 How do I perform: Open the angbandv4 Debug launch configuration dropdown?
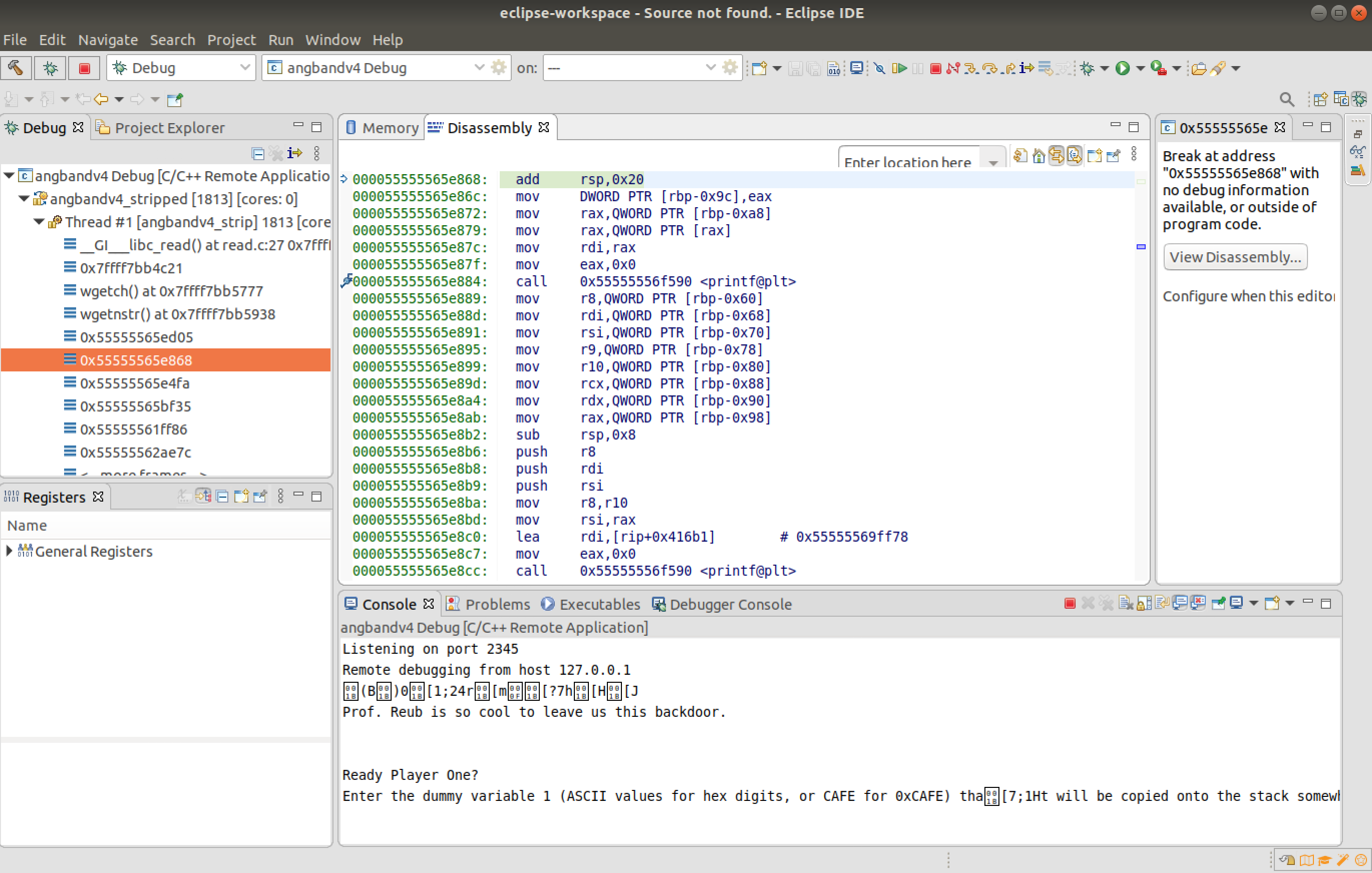point(479,68)
